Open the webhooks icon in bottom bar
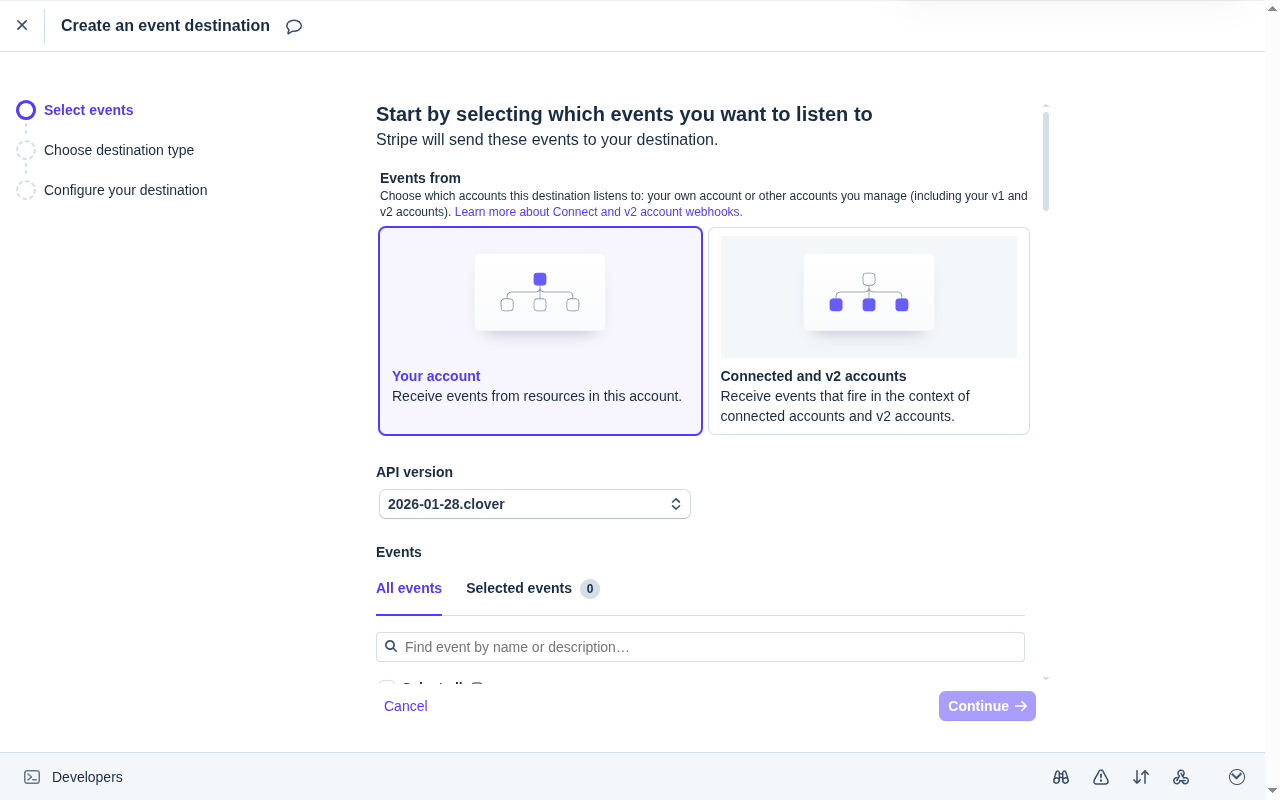This screenshot has width=1280, height=800. (x=1181, y=777)
